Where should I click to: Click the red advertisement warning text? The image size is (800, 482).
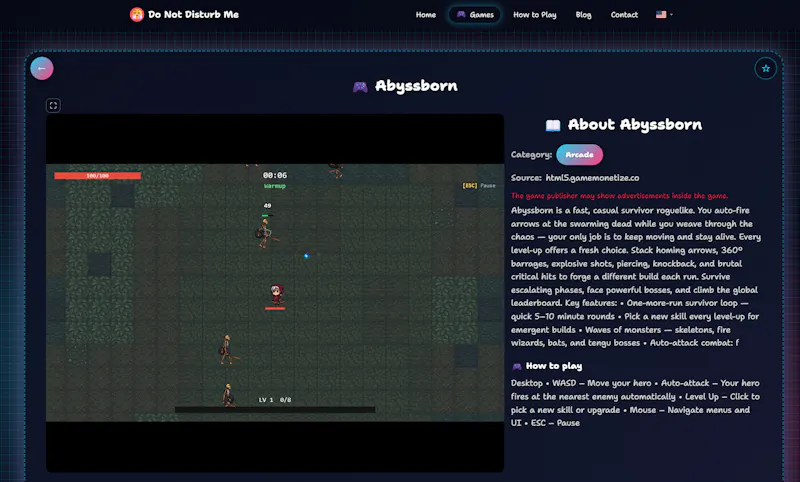coord(619,196)
